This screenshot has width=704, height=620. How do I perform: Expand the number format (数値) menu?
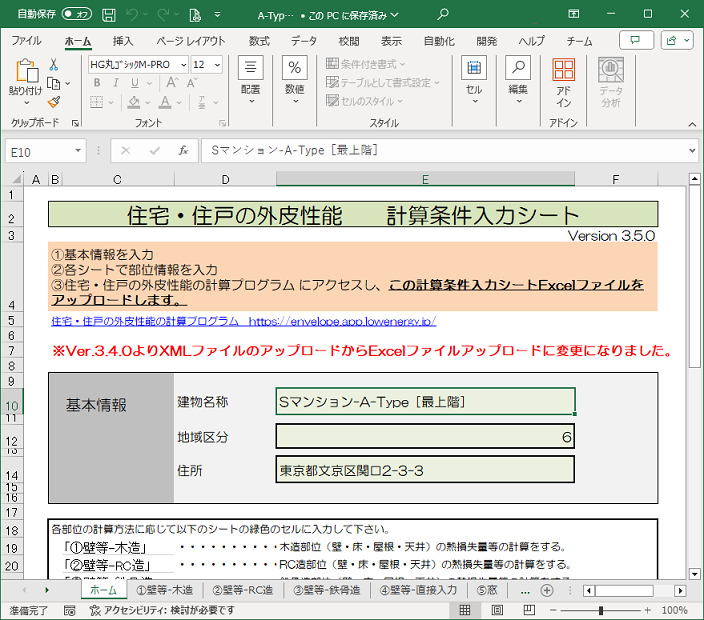point(294,82)
